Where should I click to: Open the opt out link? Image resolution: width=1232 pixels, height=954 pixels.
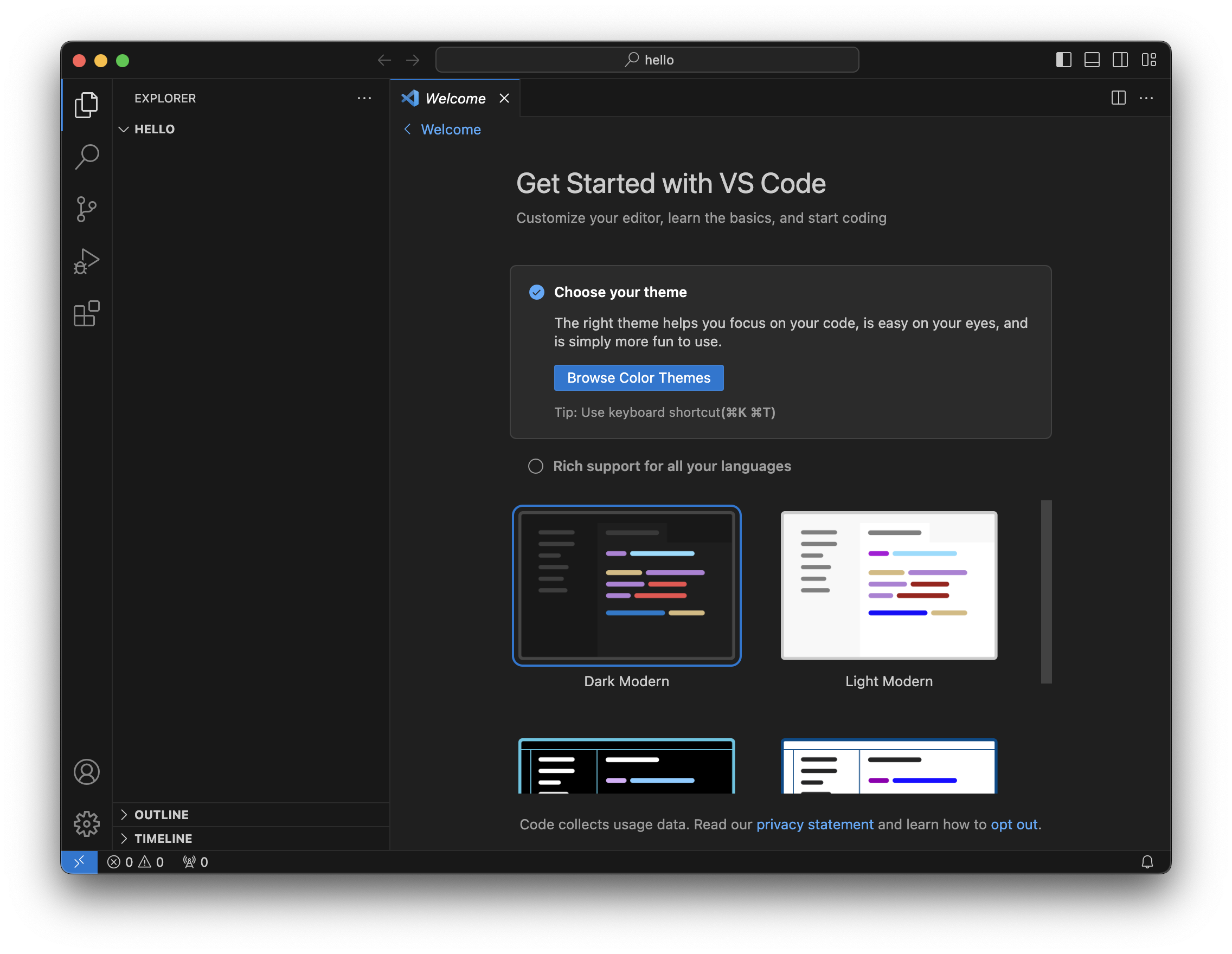[x=1014, y=824]
